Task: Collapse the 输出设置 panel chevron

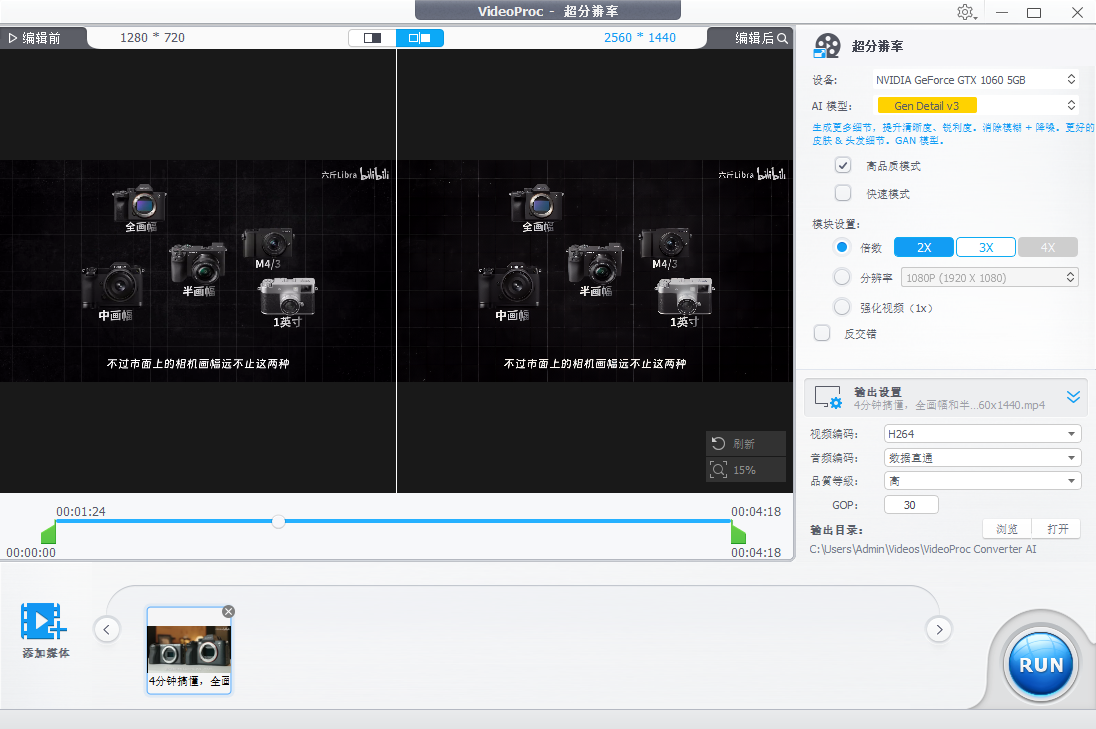Action: coord(1073,396)
